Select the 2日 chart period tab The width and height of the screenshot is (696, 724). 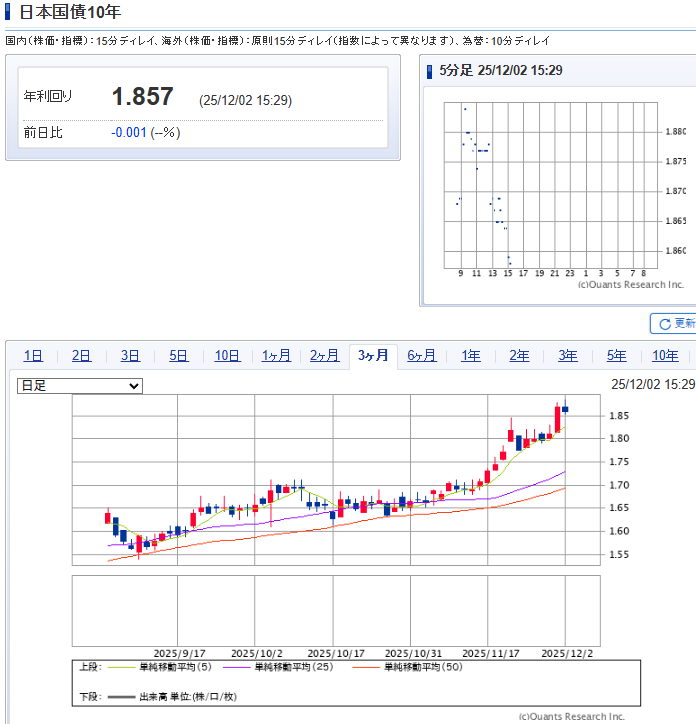pos(81,355)
